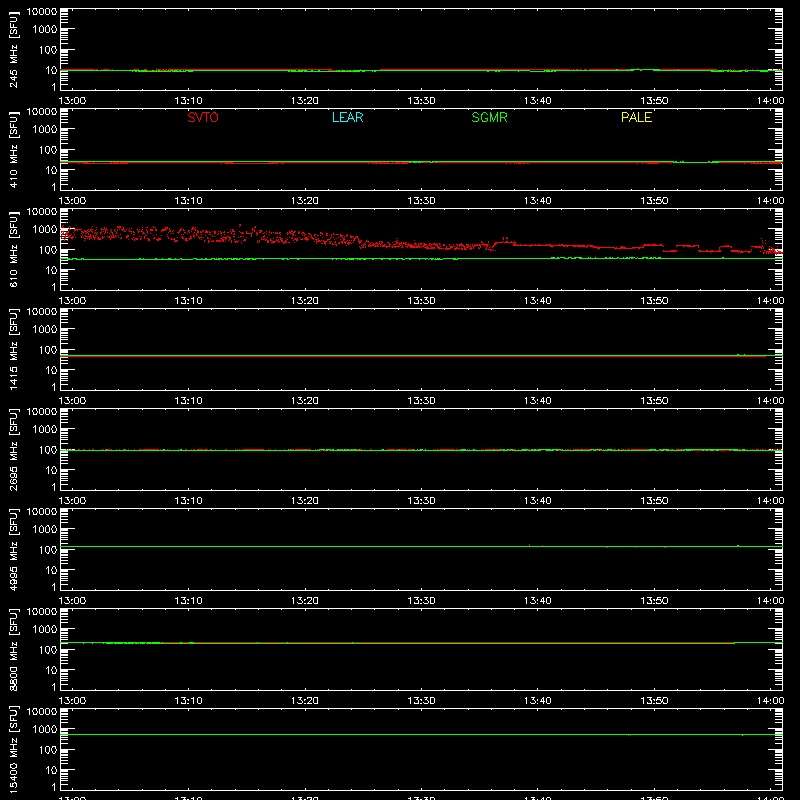Click 13:20 tick label of 8800 MHz panel
The width and height of the screenshot is (800, 800).
[305, 701]
